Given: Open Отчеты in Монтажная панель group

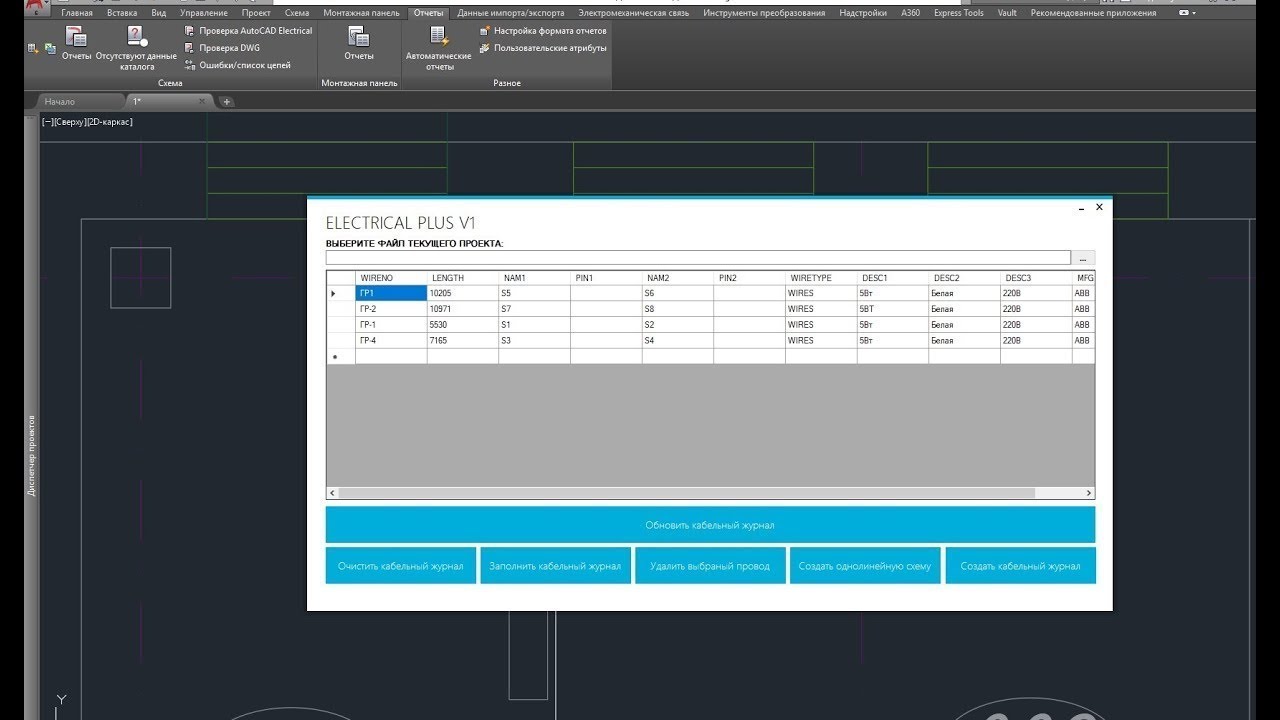Looking at the screenshot, I should coord(359,43).
